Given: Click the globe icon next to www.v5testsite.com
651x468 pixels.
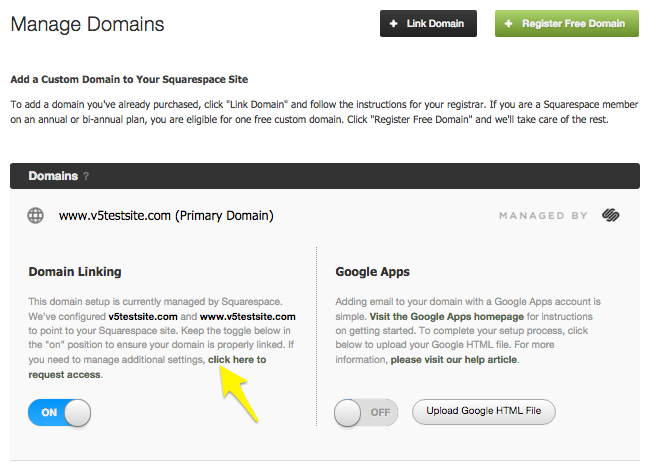Looking at the screenshot, I should click(x=36, y=215).
